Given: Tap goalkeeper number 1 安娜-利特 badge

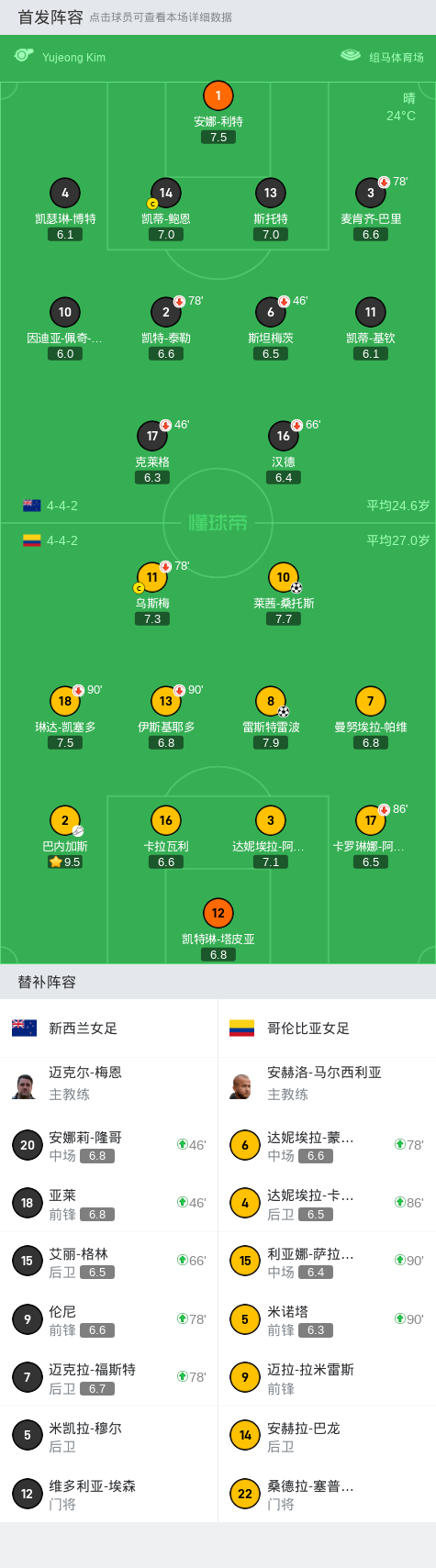Looking at the screenshot, I should point(218,95).
